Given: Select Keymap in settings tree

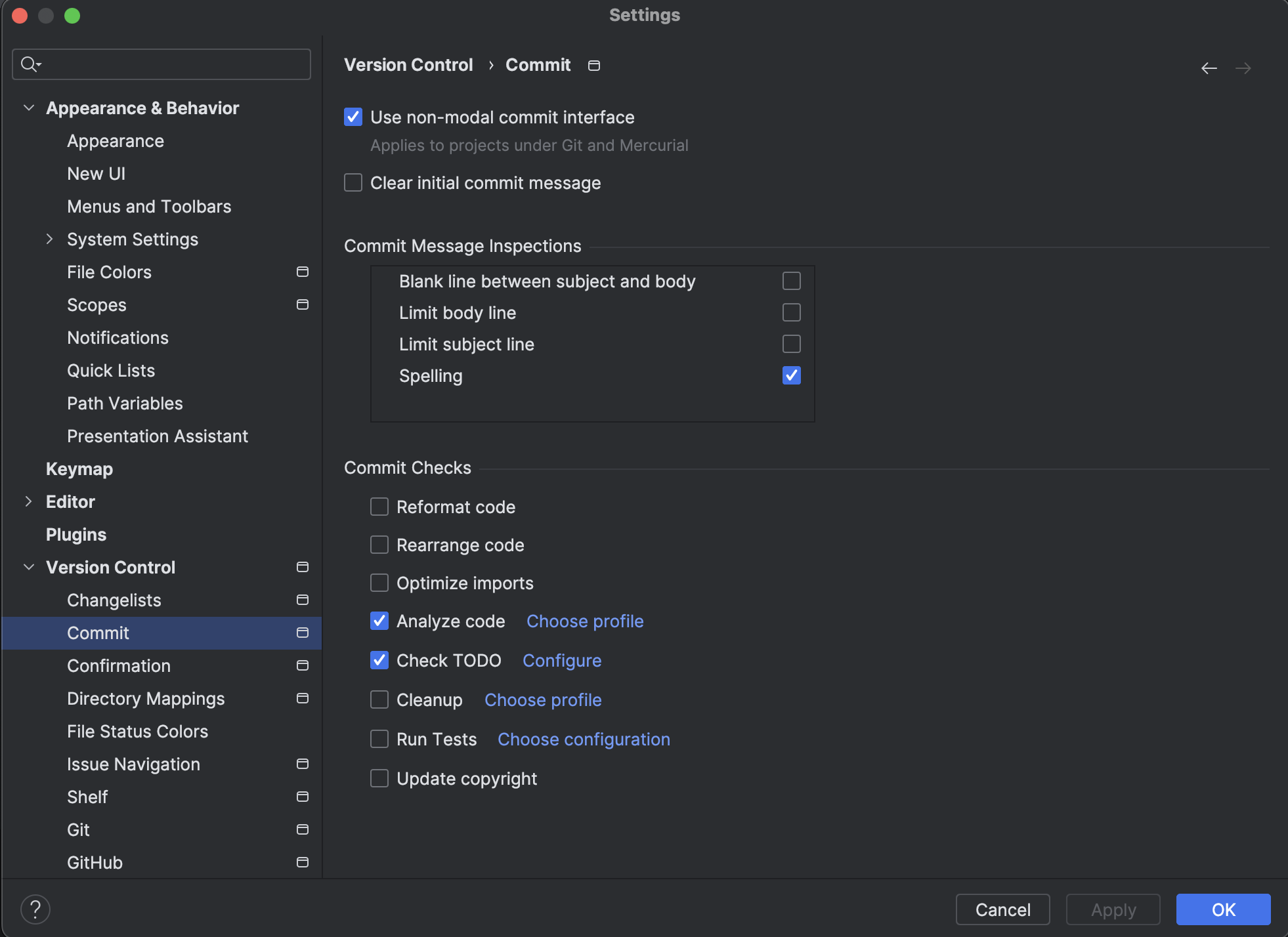Looking at the screenshot, I should tap(79, 468).
